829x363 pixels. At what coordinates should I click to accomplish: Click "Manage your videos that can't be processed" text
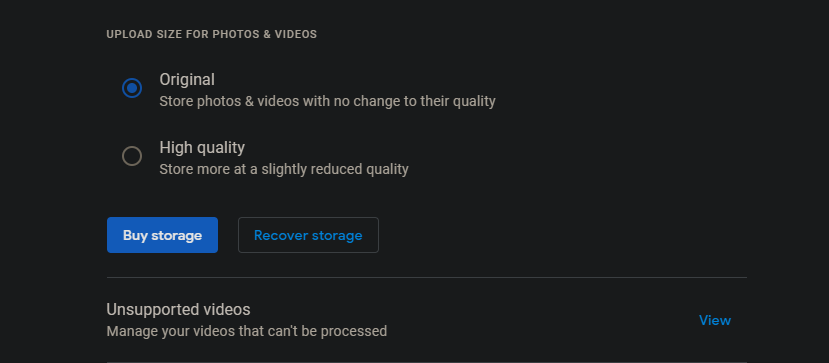[247, 331]
